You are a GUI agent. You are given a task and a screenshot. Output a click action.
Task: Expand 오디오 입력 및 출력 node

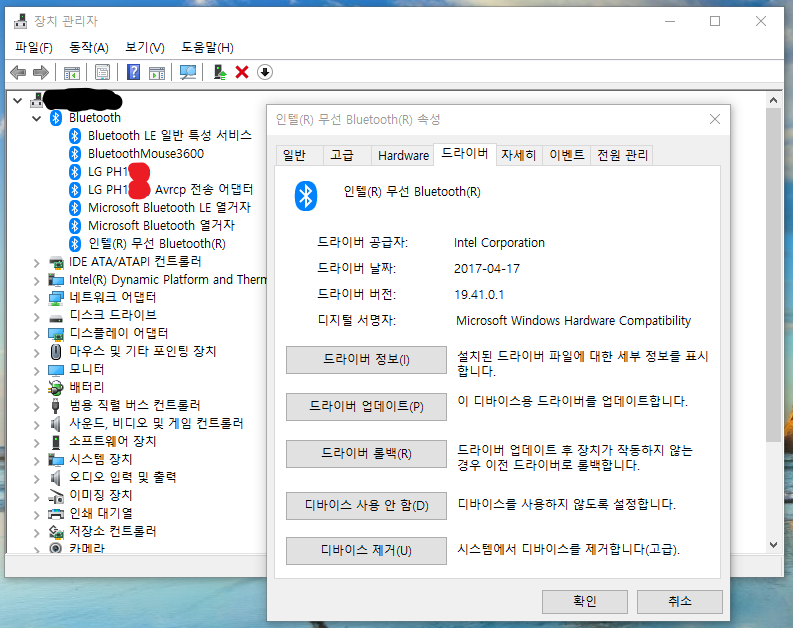click(x=36, y=478)
